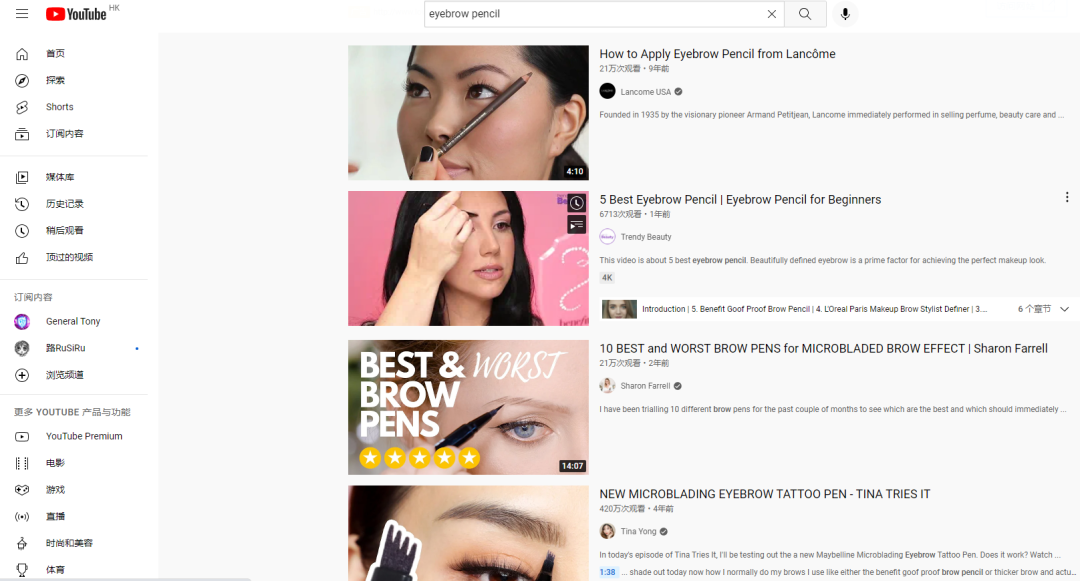
Task: Click 路RuSiRu channel avatar
Action: tap(22, 348)
